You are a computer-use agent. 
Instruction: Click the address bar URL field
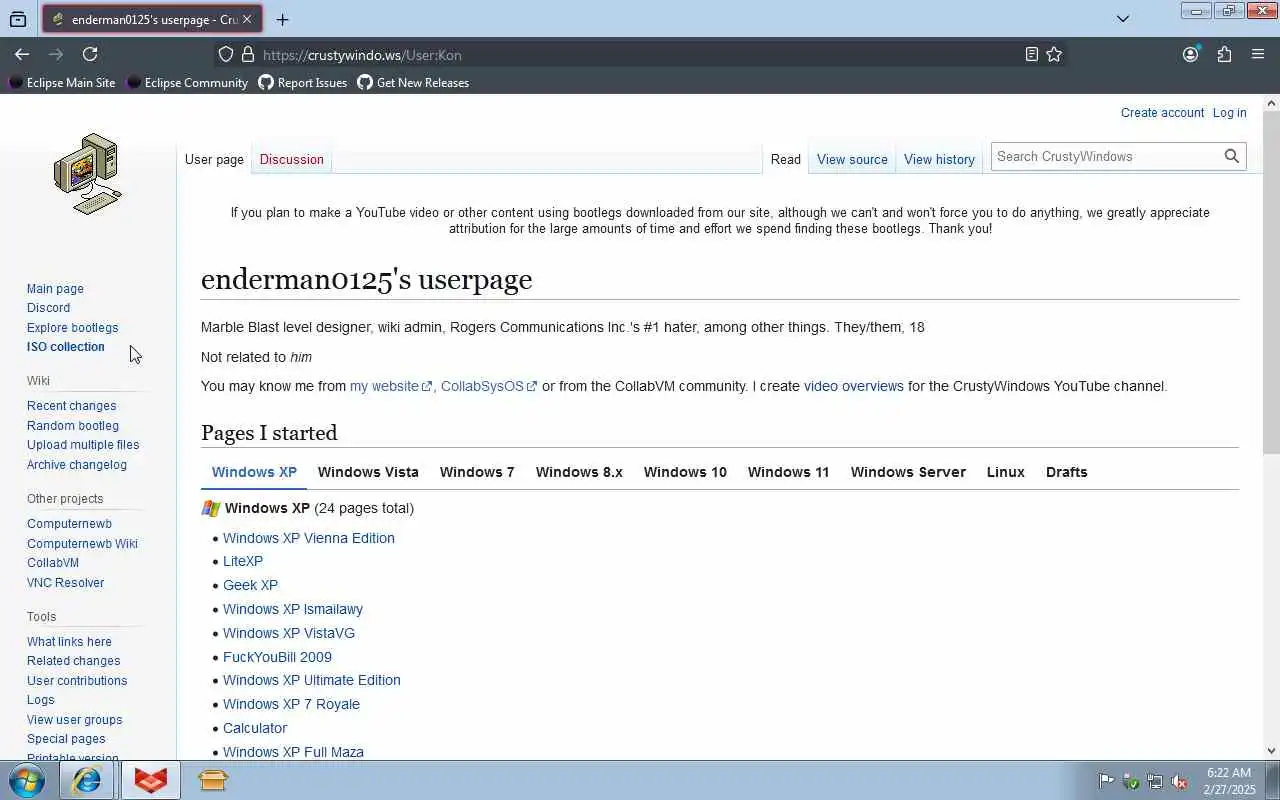640,54
